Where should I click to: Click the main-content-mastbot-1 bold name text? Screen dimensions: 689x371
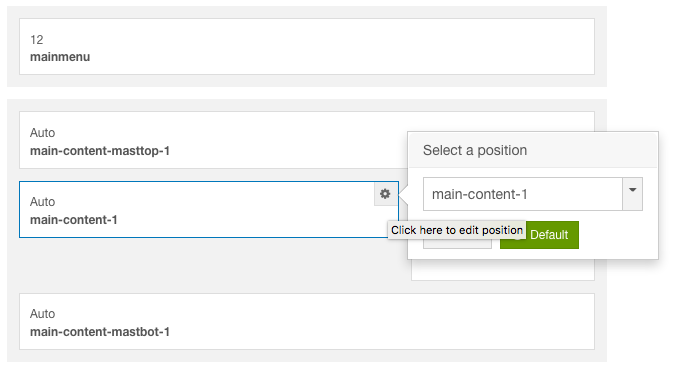[100, 332]
